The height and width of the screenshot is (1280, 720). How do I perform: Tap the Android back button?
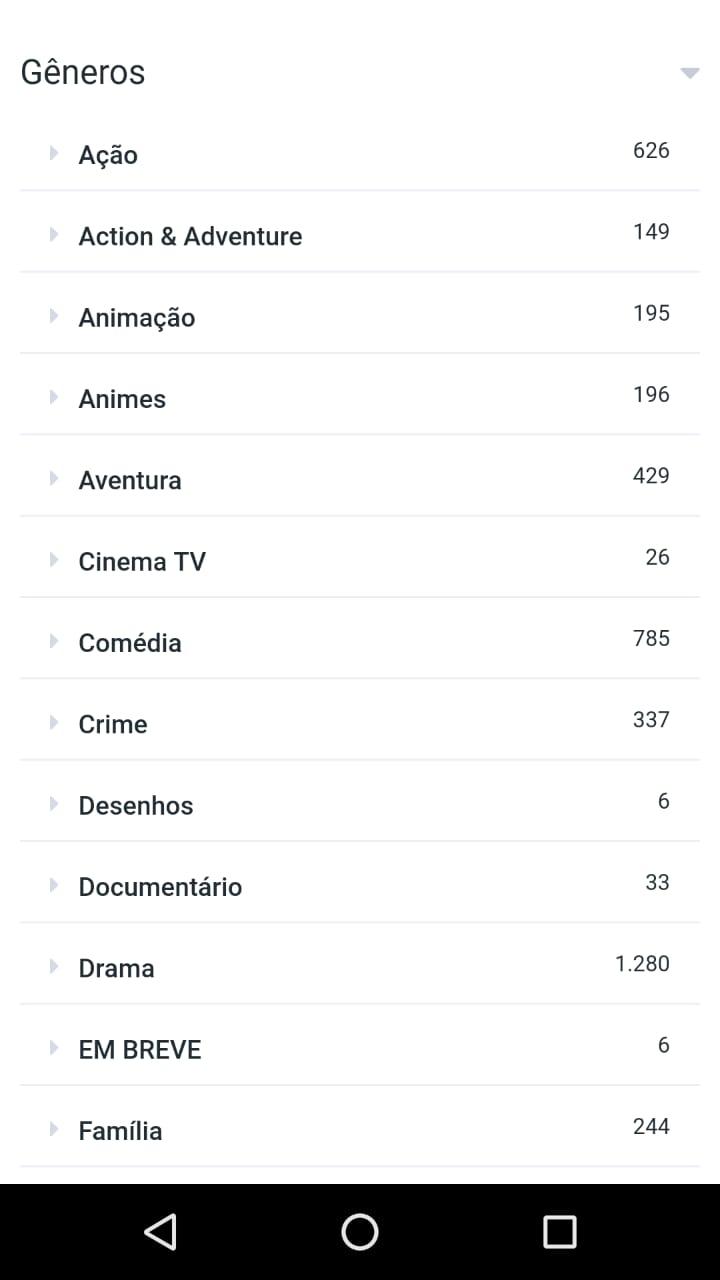tap(160, 1232)
